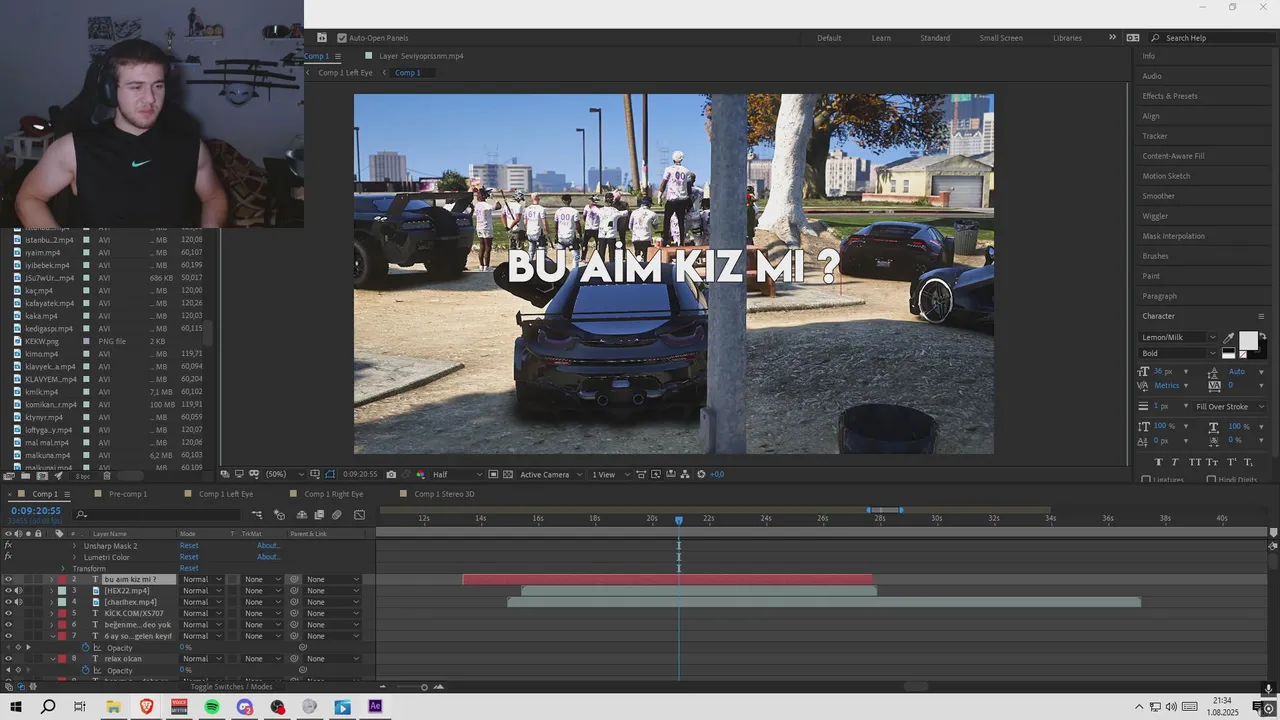Apply Superscript text style

click(x=1230, y=462)
